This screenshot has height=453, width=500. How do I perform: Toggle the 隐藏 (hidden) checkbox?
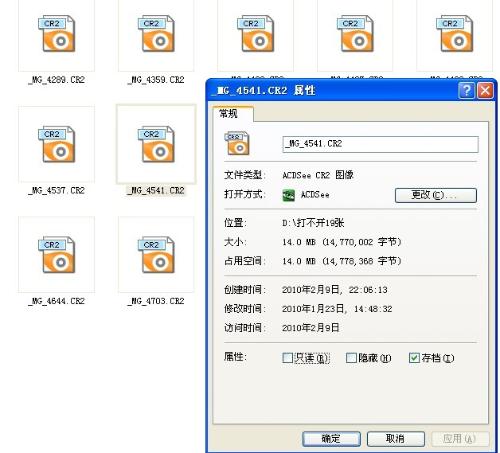(351, 358)
